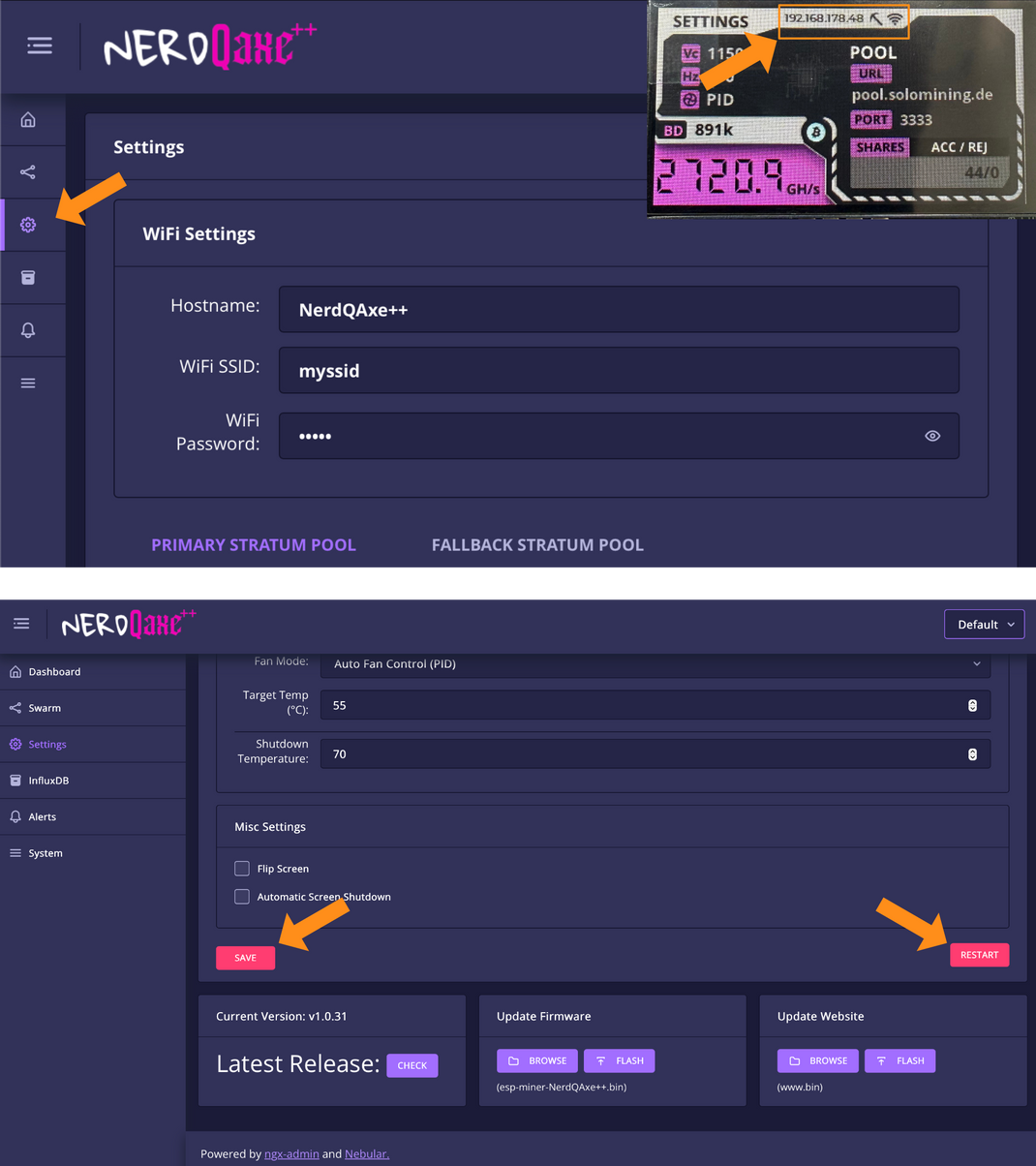Open the Default profile dropdown
This screenshot has height=1166, width=1036.
[984, 624]
